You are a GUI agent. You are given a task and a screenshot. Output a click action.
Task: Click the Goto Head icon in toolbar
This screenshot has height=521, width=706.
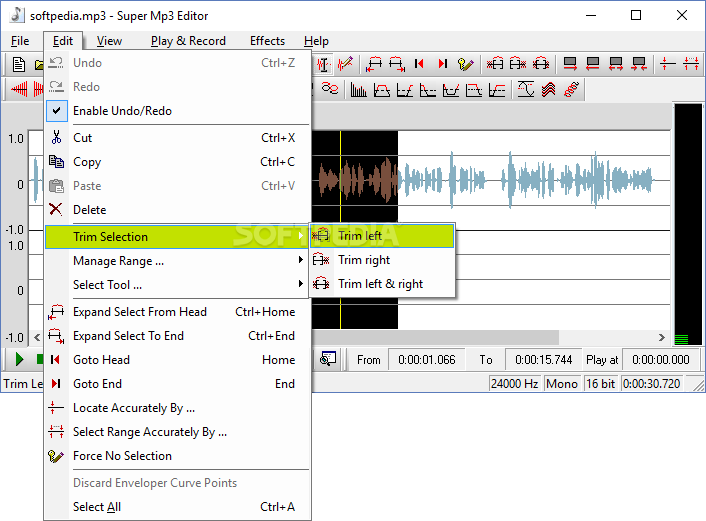(420, 64)
